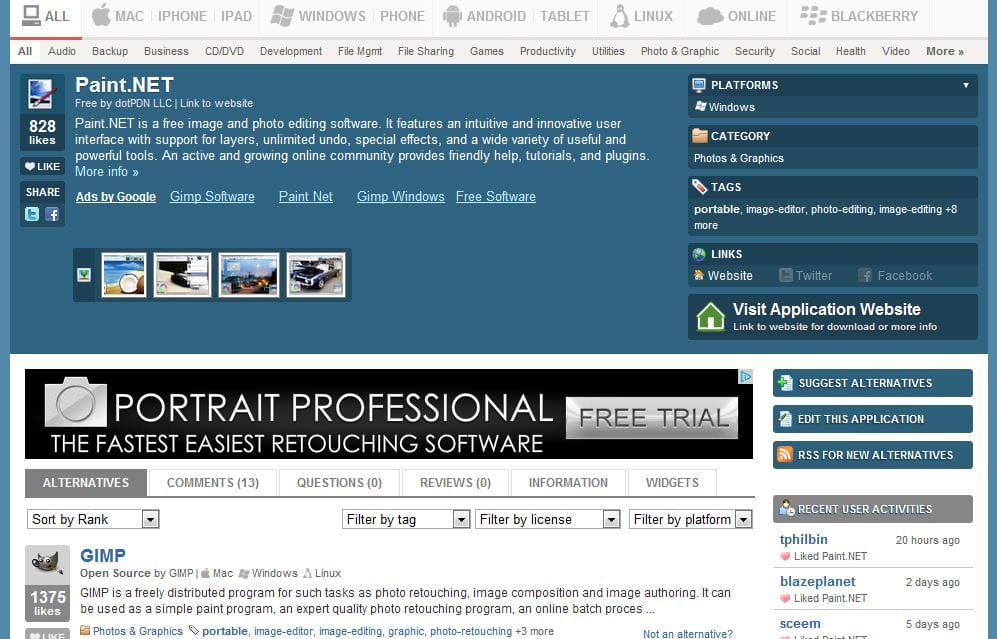The image size is (997, 639).
Task: Open tphilbin's user profile link
Action: (x=804, y=539)
